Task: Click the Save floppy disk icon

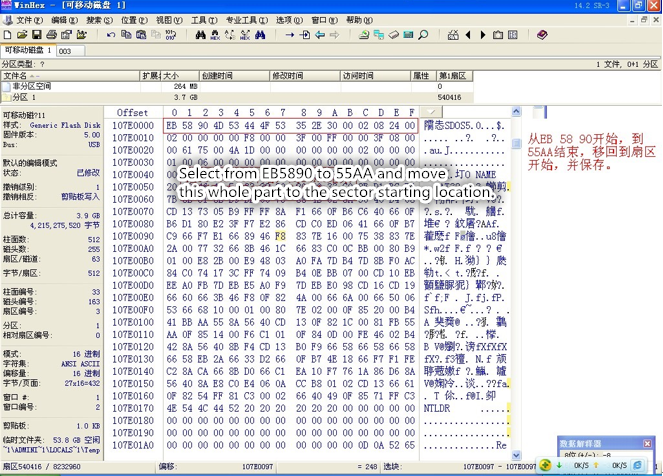Action: [x=37, y=35]
